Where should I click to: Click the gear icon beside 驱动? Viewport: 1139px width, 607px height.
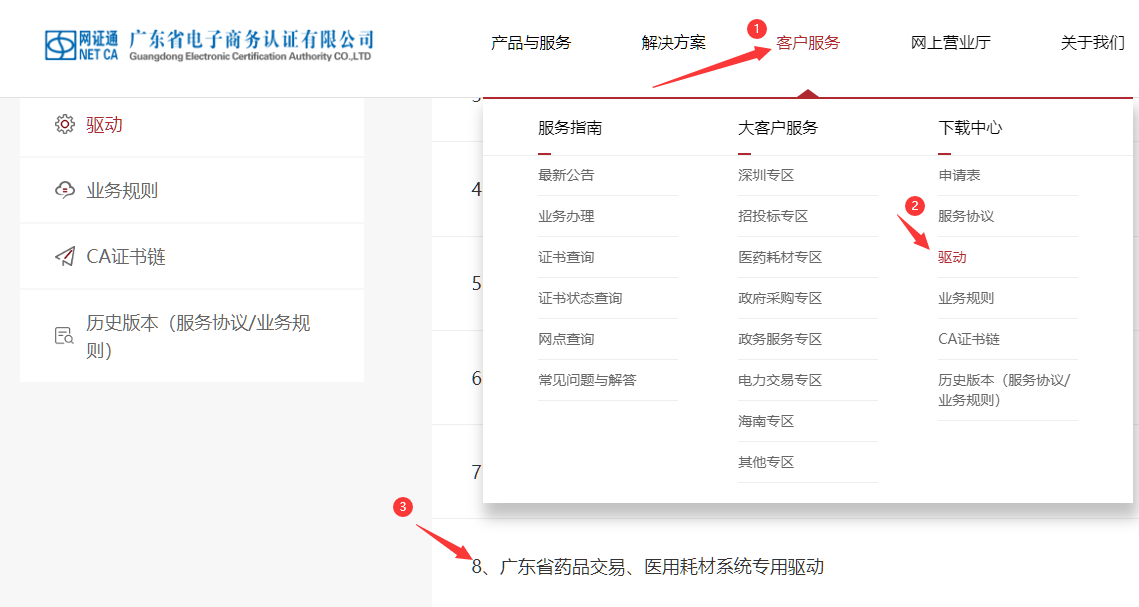[x=65, y=124]
